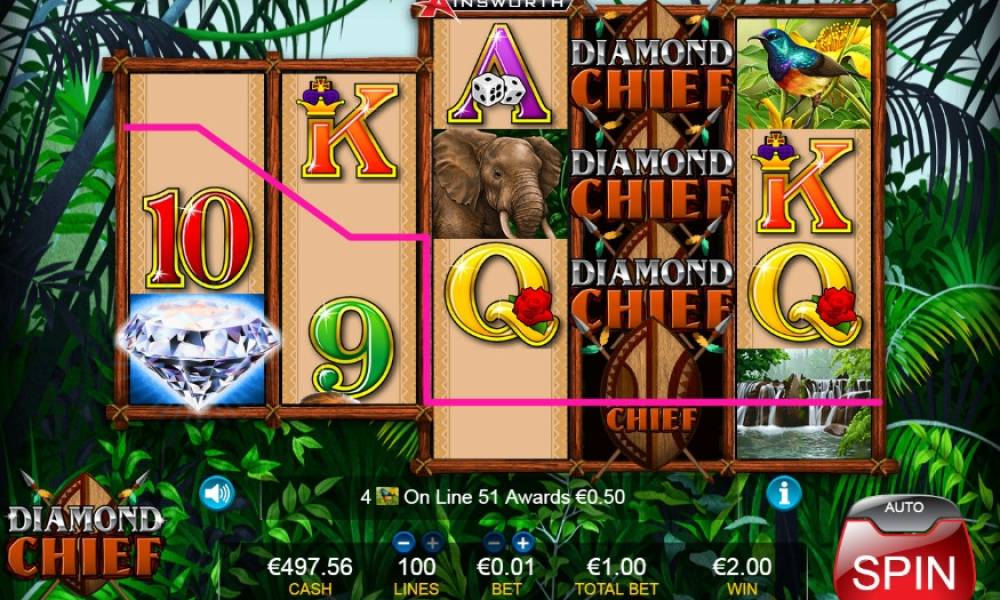Decrease the bet amount

point(494,543)
